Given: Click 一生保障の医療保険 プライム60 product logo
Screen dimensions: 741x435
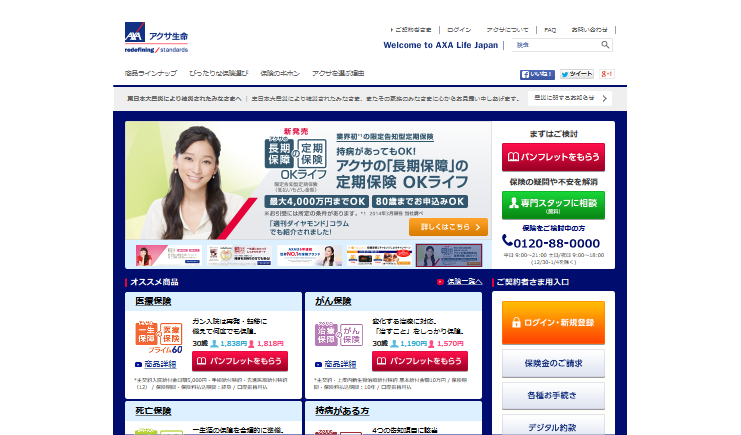Looking at the screenshot, I should click(x=159, y=337).
